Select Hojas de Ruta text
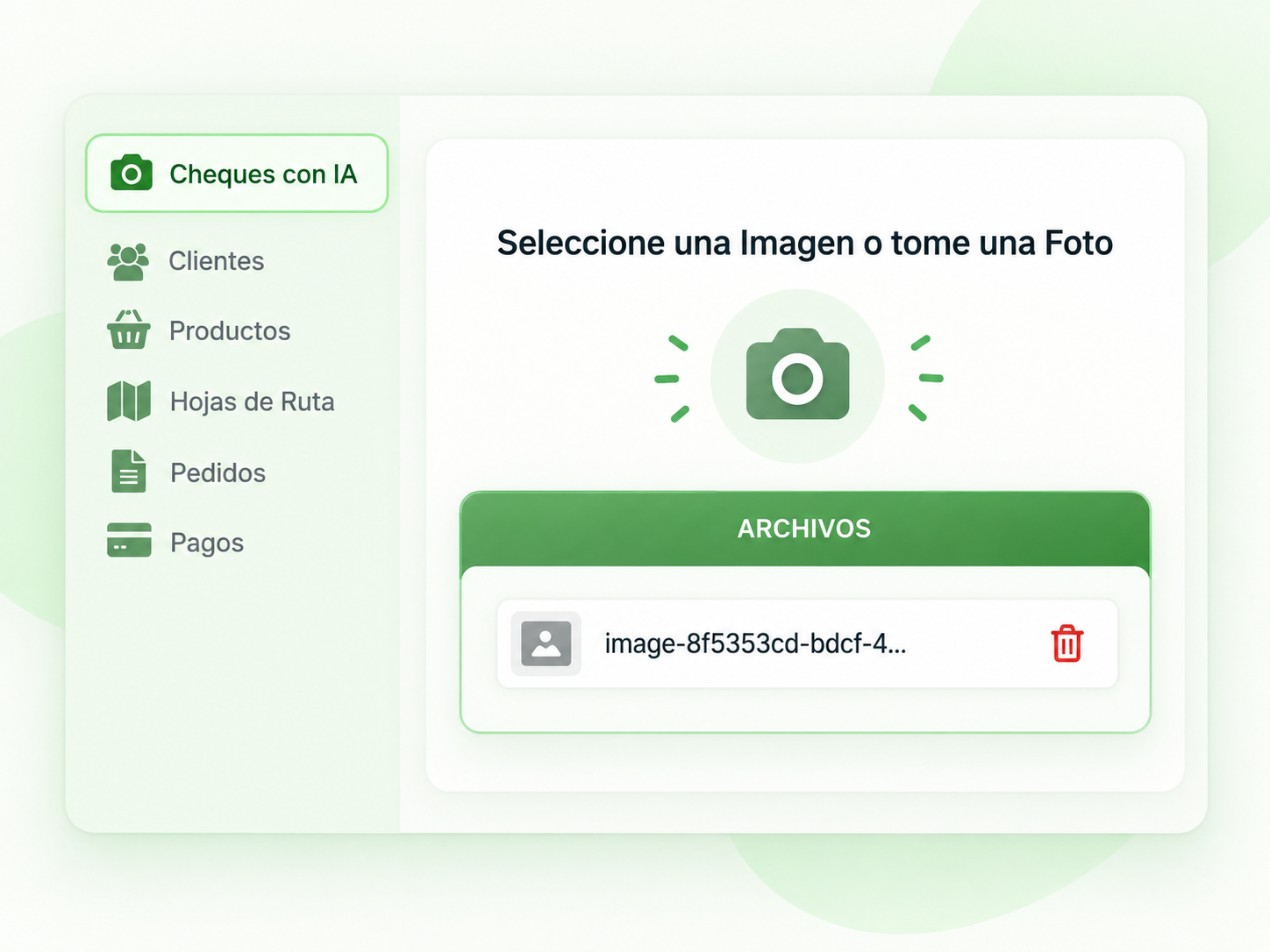This screenshot has height=952, width=1270. (x=253, y=402)
